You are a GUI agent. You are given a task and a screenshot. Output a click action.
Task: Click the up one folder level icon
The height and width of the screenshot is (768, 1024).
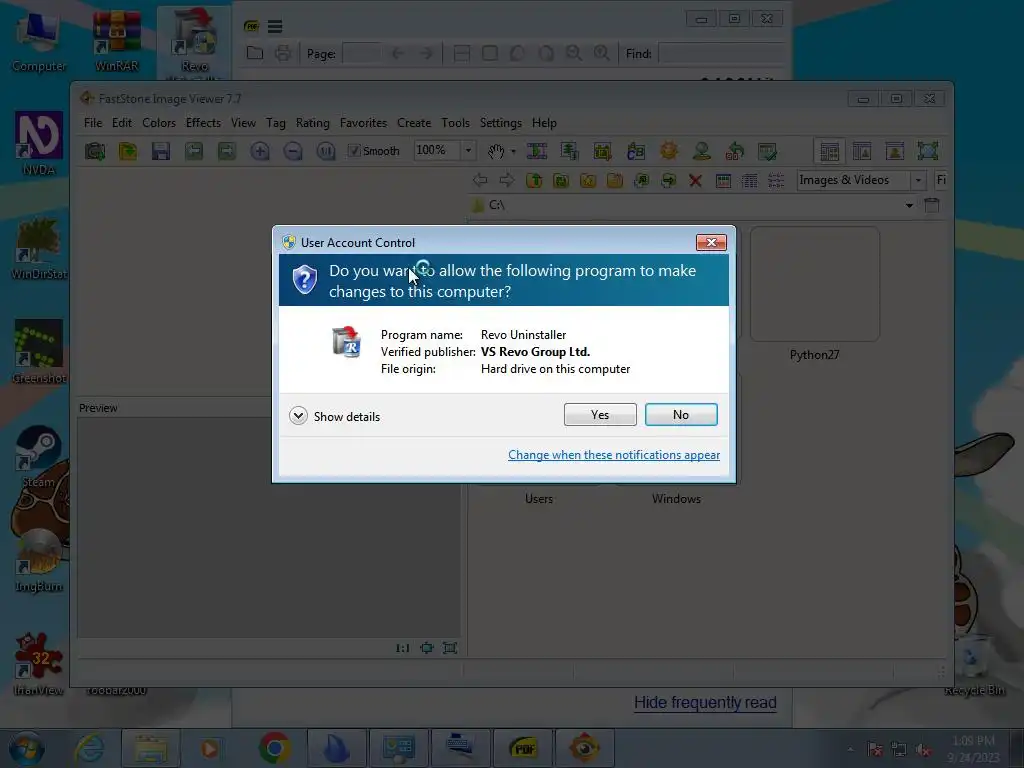534,180
